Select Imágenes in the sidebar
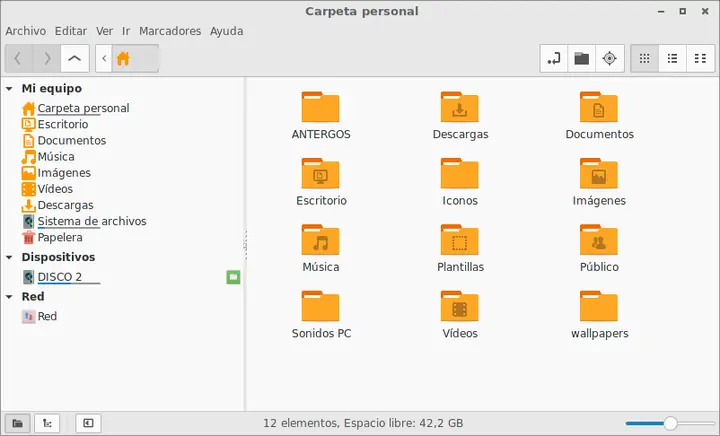 (56, 173)
